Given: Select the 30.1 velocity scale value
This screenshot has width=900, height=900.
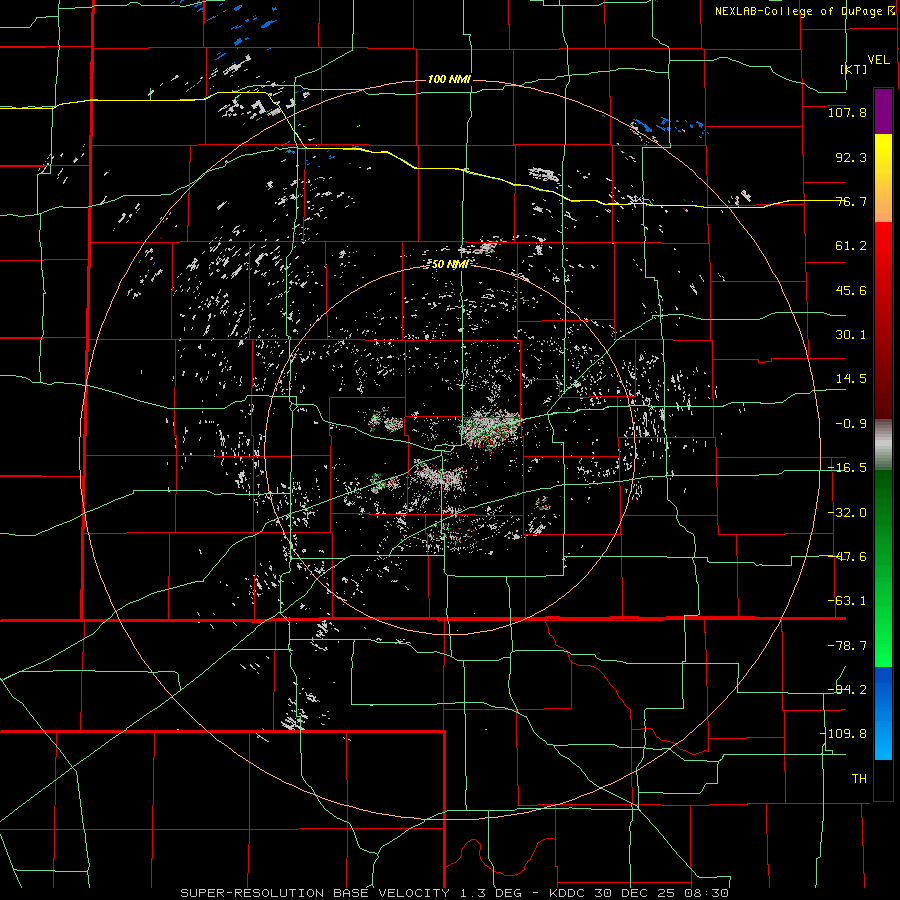Looking at the screenshot, I should [x=851, y=335].
